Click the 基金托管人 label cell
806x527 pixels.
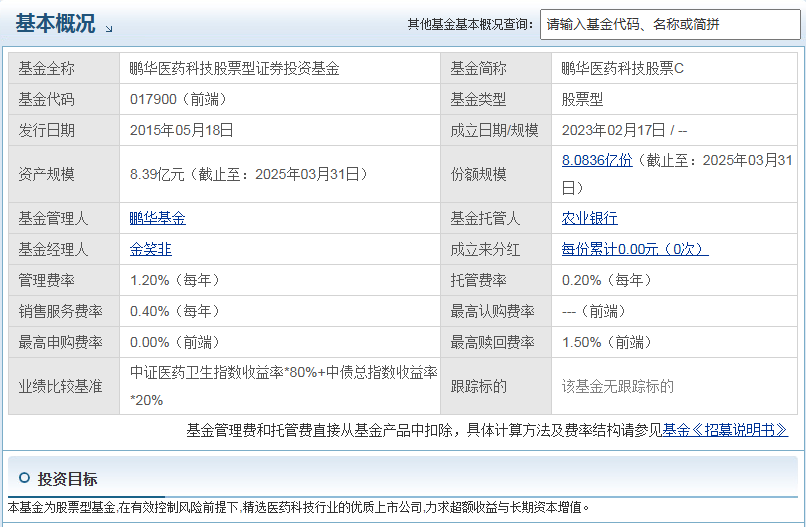point(496,219)
